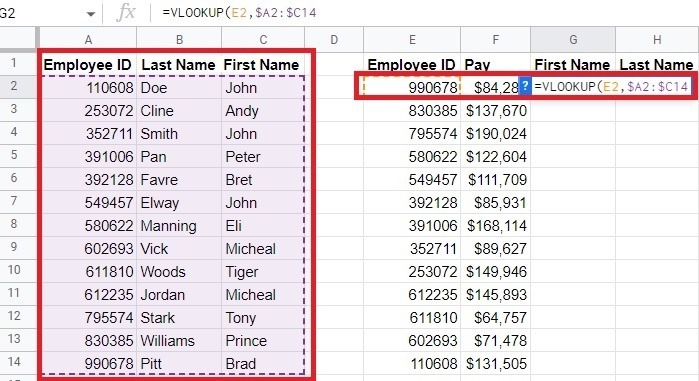699x381 pixels.
Task: Select the $85,931 pay cell
Action: (x=495, y=203)
